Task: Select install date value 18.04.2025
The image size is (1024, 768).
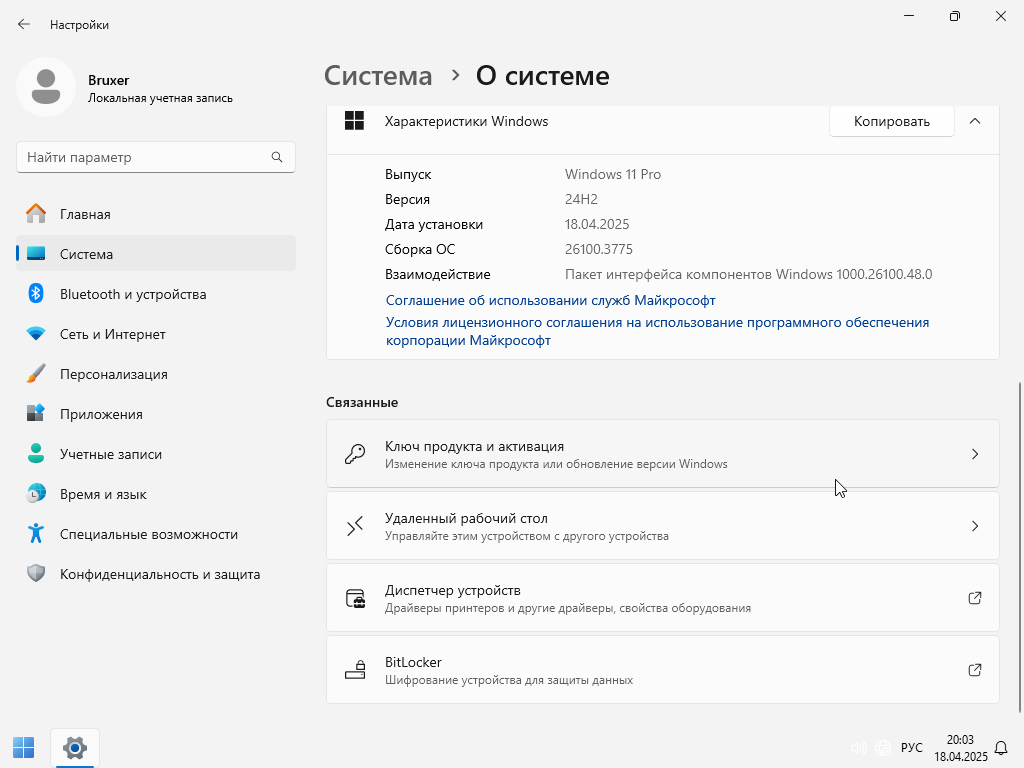Action: point(597,225)
